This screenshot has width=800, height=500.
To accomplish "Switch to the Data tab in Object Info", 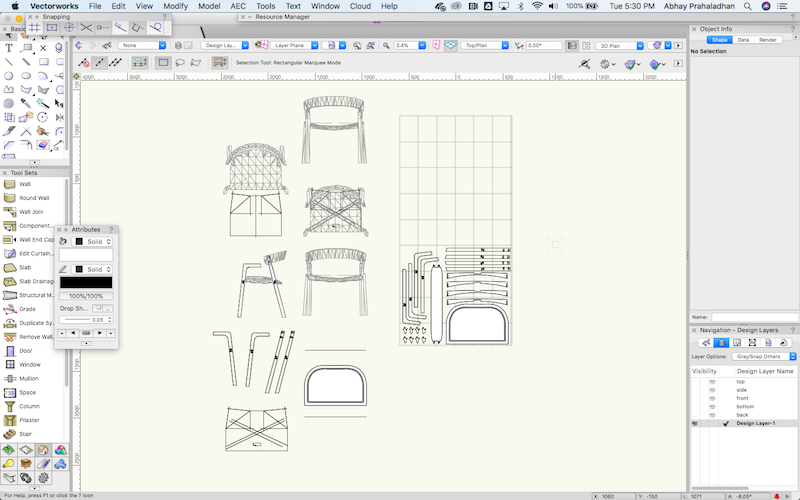I will [x=743, y=40].
